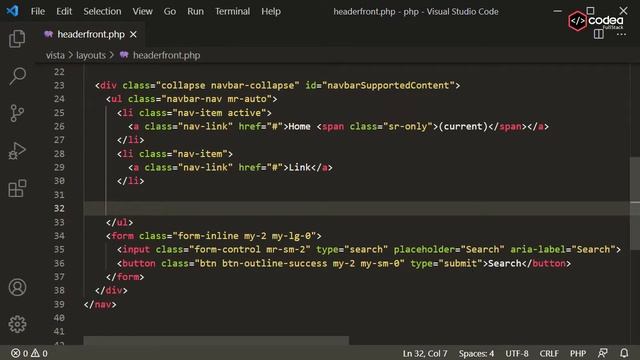Click "form-inline my-2 my-lg-0" class value

(244, 236)
